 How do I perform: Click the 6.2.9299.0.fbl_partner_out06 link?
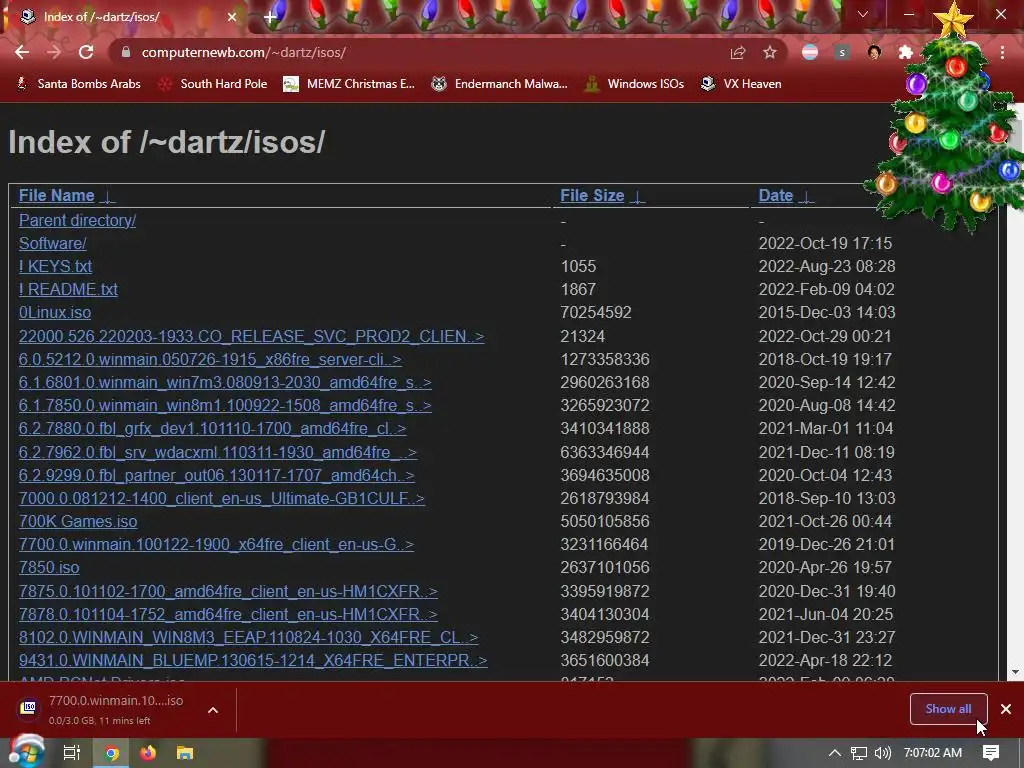click(217, 475)
